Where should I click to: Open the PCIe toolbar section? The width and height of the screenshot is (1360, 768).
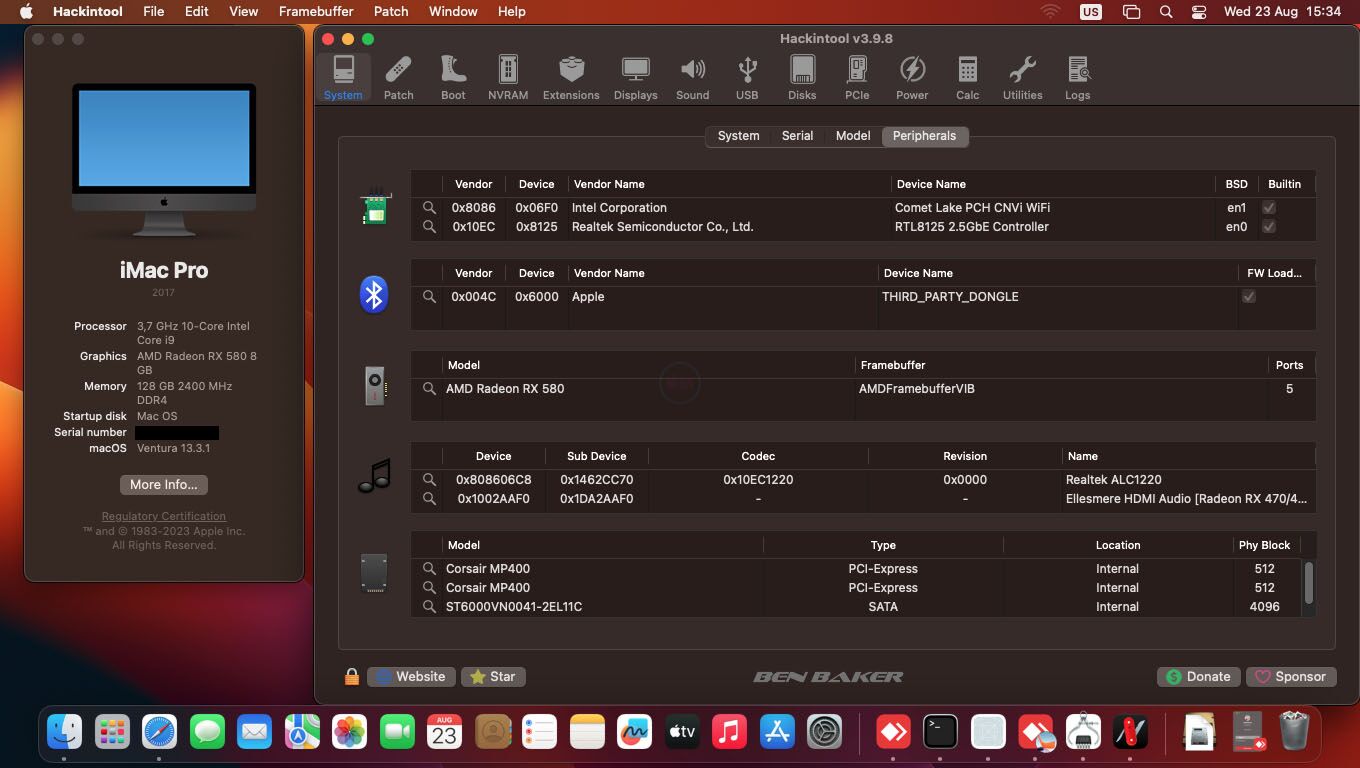point(857,78)
